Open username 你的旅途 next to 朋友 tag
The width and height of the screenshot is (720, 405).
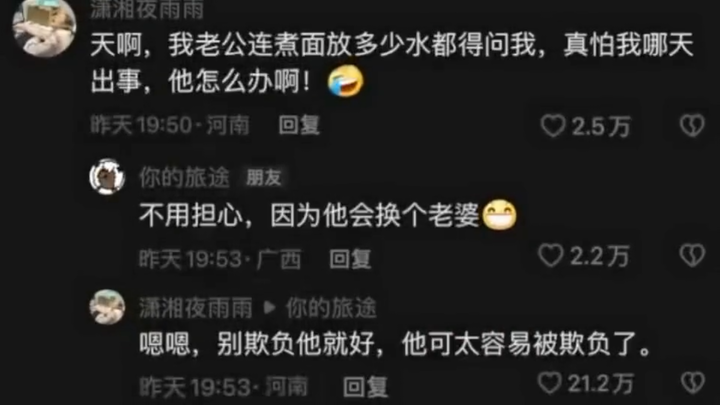point(184,177)
